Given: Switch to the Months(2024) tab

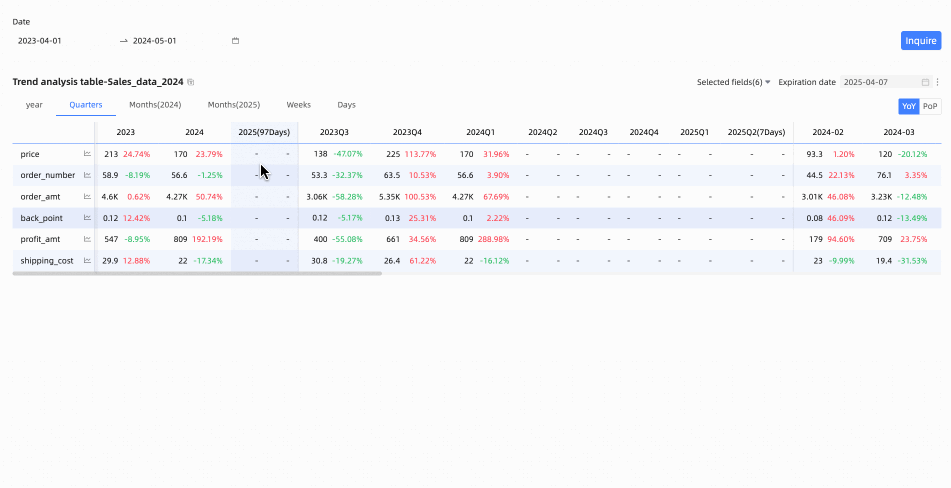Looking at the screenshot, I should pyautogui.click(x=155, y=105).
